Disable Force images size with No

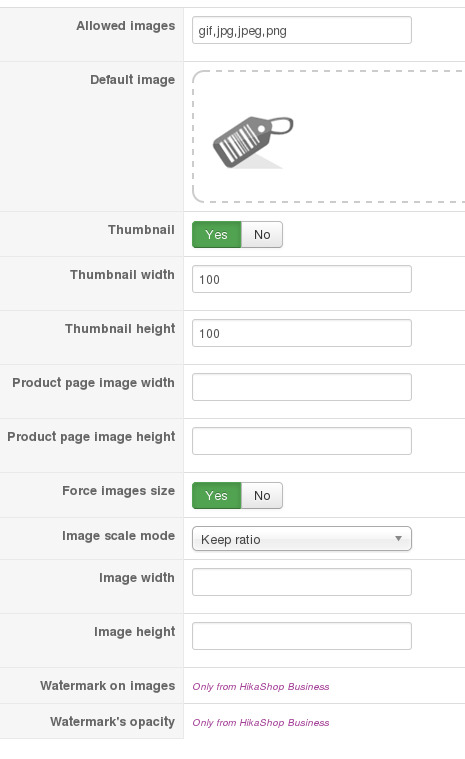[x=262, y=496]
